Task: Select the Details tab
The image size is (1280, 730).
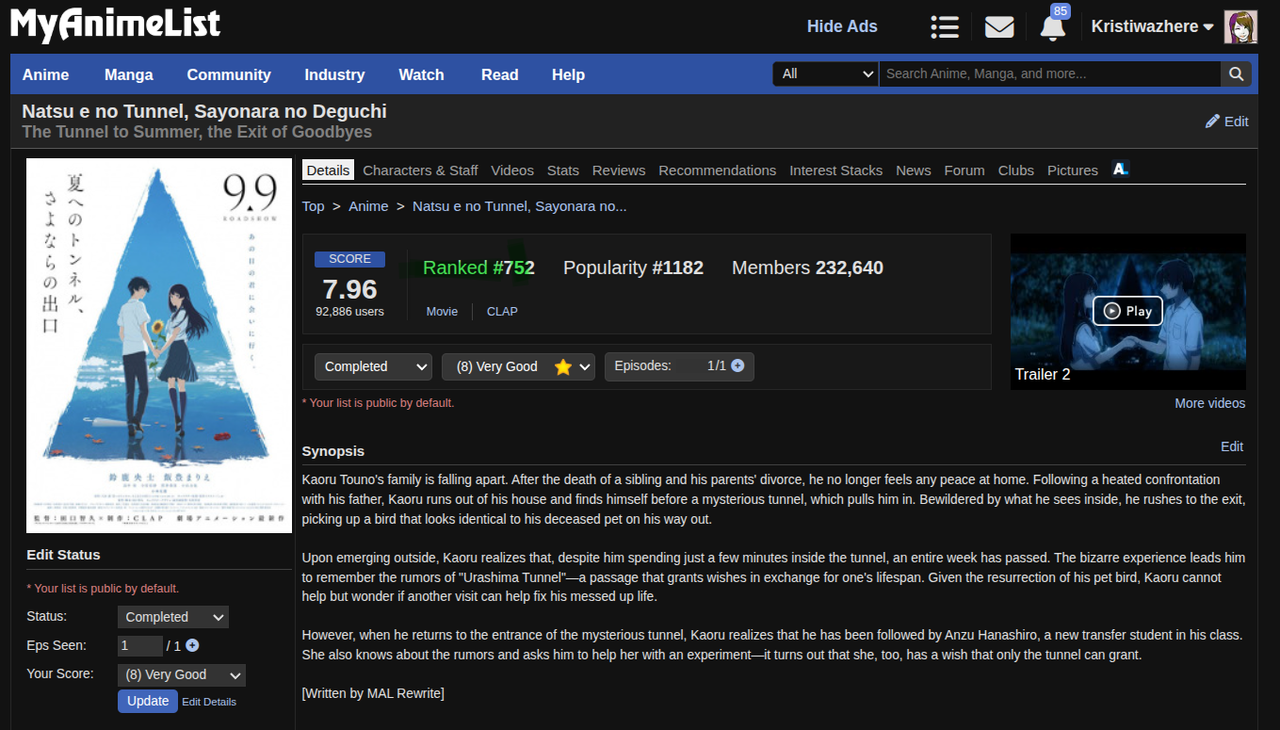Action: (x=328, y=170)
